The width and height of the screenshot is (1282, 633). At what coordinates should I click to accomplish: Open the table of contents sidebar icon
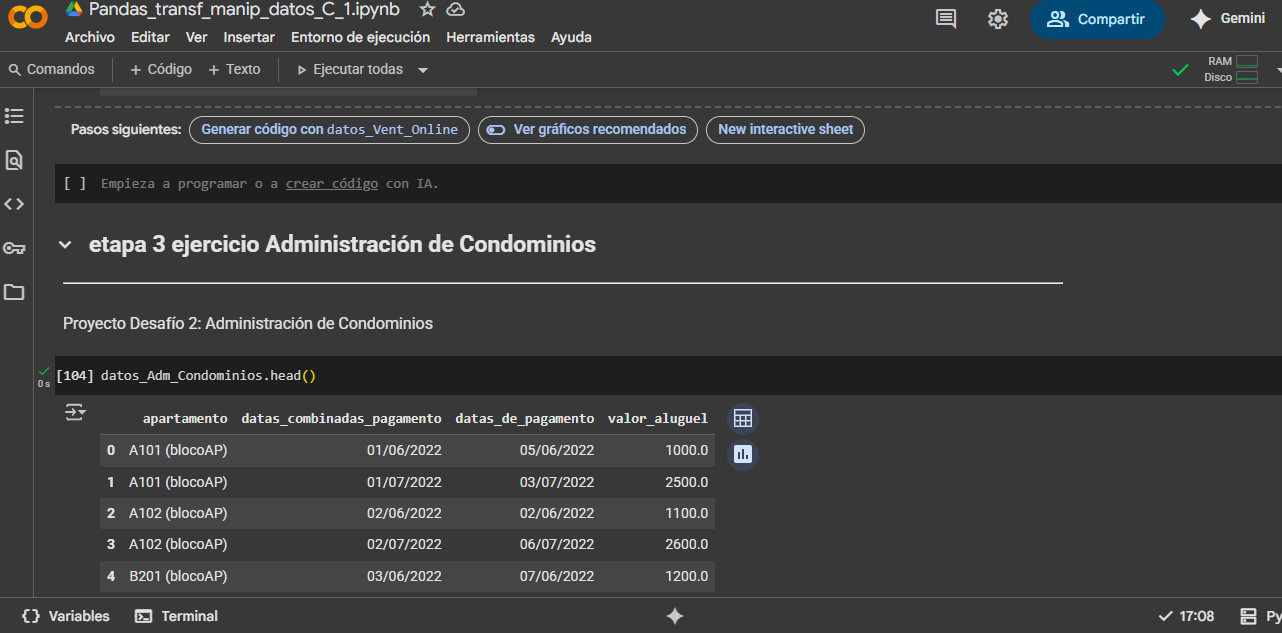[14, 116]
